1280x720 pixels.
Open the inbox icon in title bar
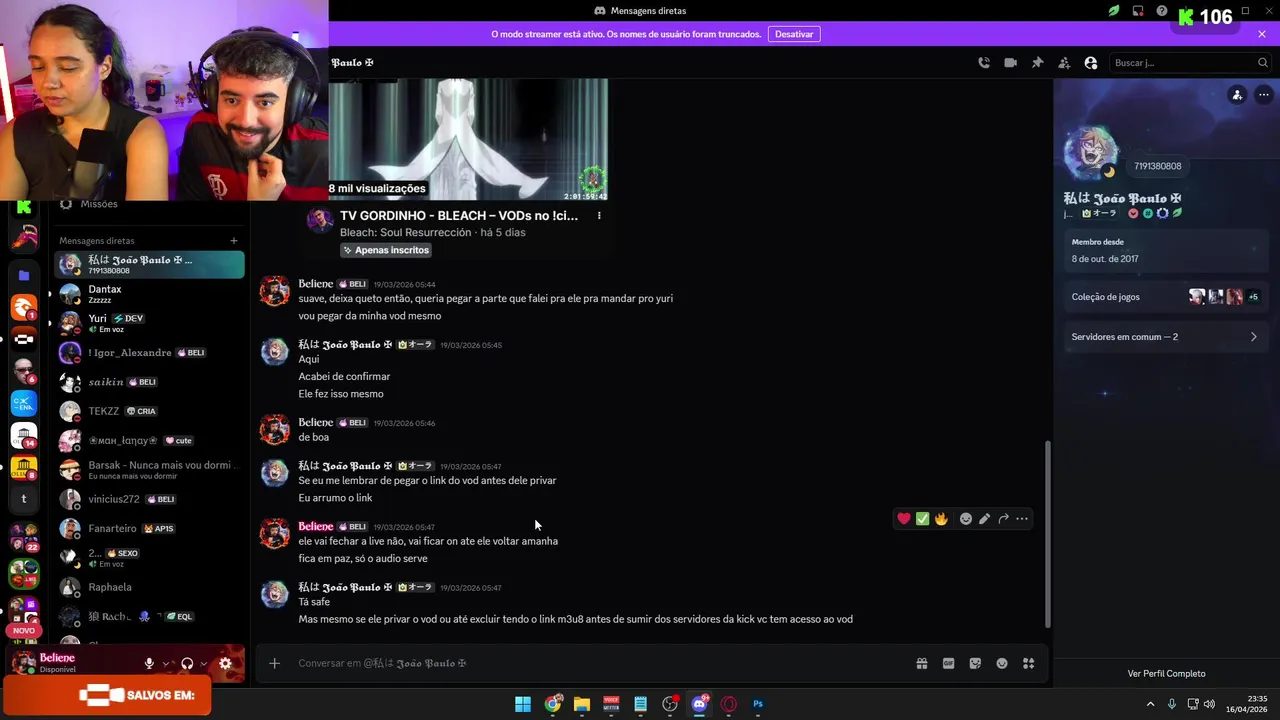(1138, 11)
